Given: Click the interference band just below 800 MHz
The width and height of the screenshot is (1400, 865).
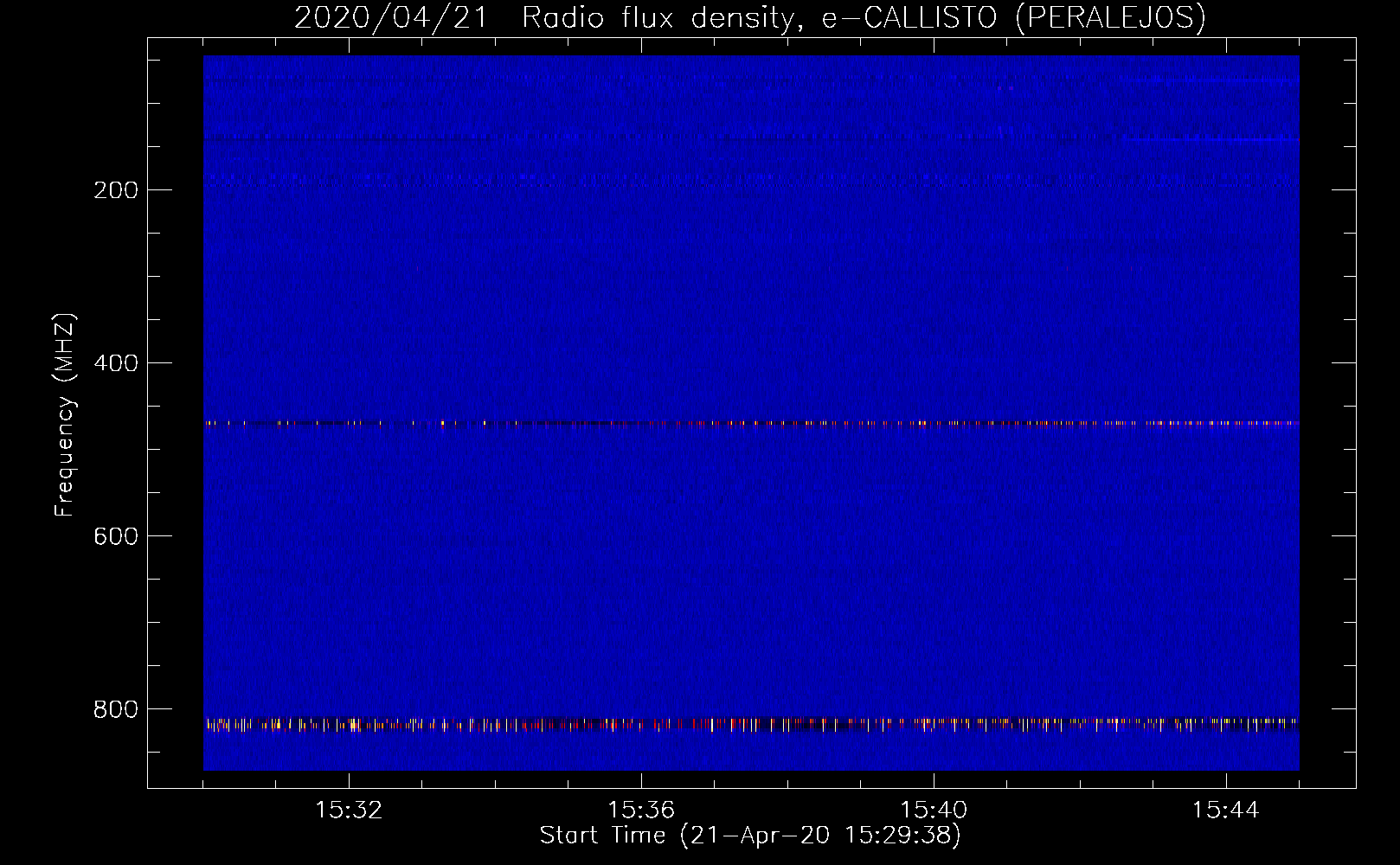Looking at the screenshot, I should [x=751, y=724].
